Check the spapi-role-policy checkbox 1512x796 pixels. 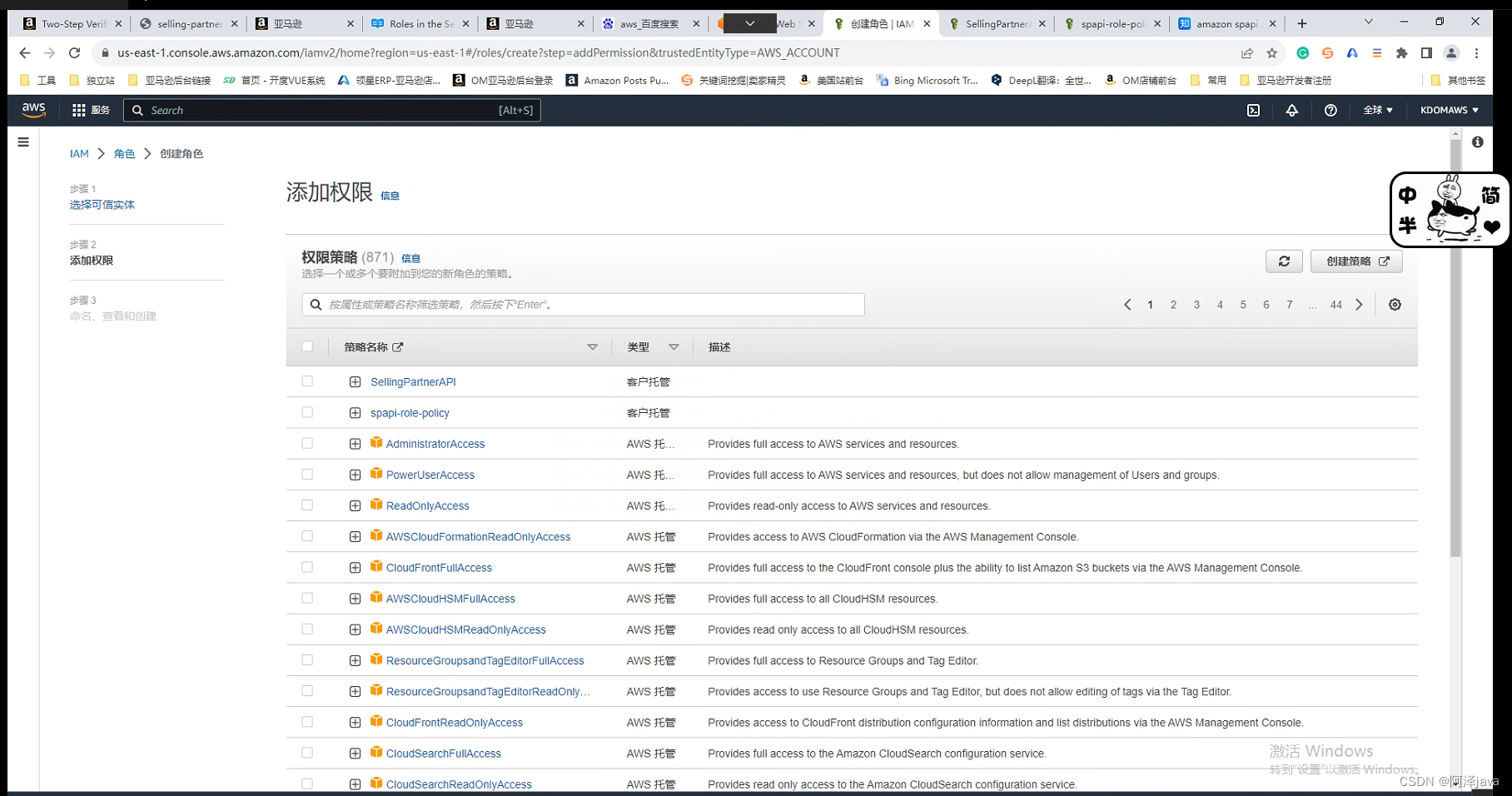[x=307, y=412]
